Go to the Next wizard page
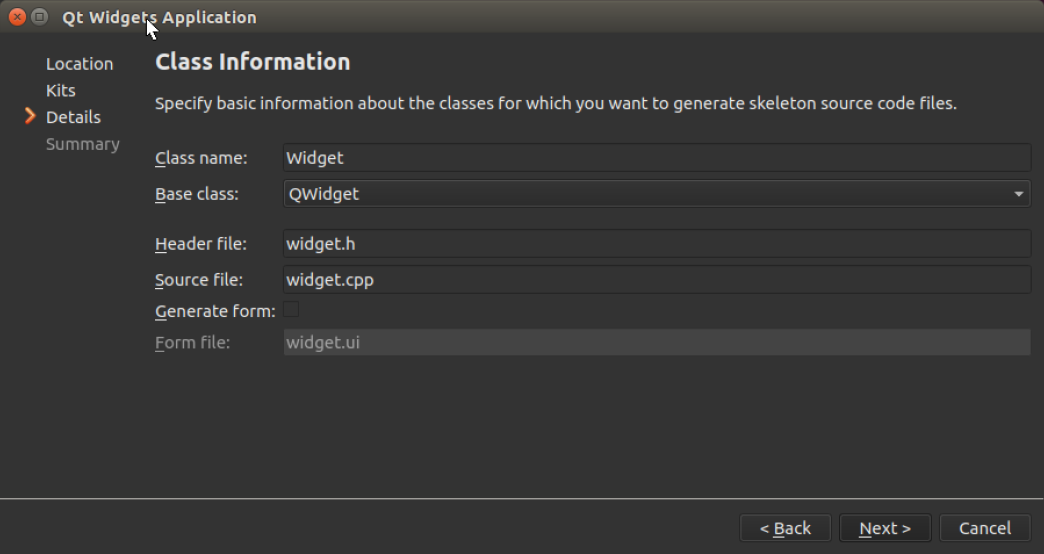This screenshot has height=554, width=1044. tap(885, 528)
